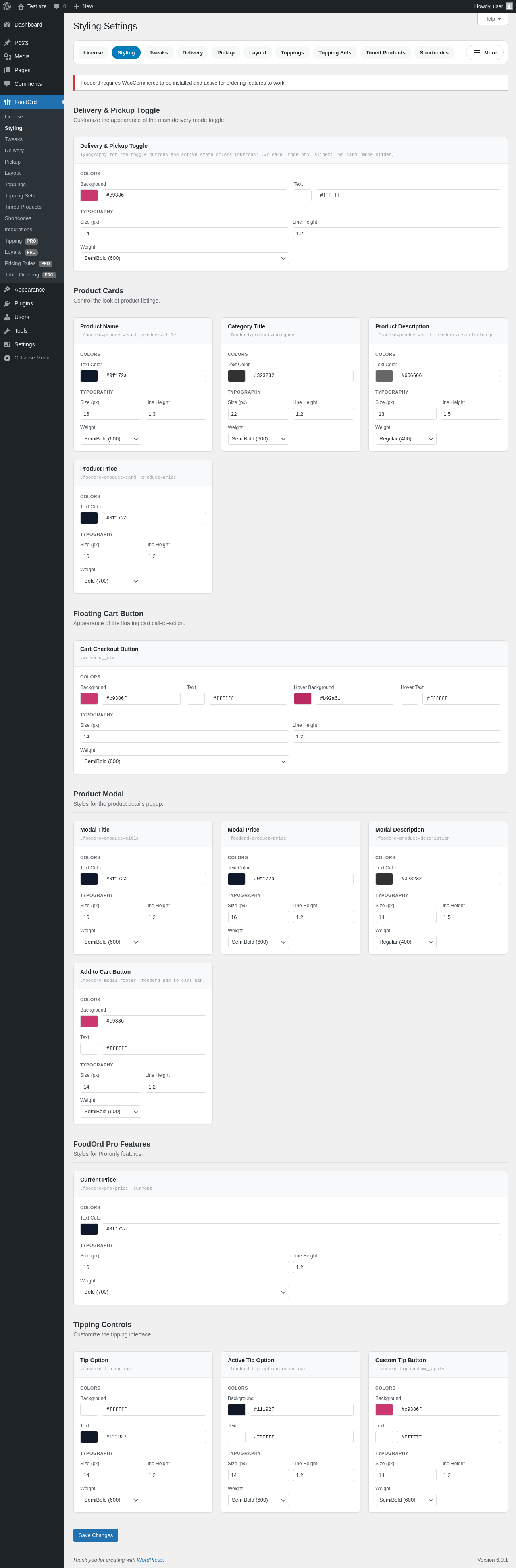
Task: Open the More tabs menu
Action: [x=484, y=53]
